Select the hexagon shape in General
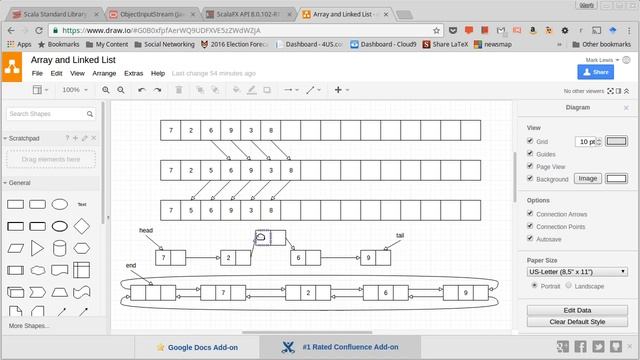This screenshot has width=640, height=360. click(x=82, y=248)
